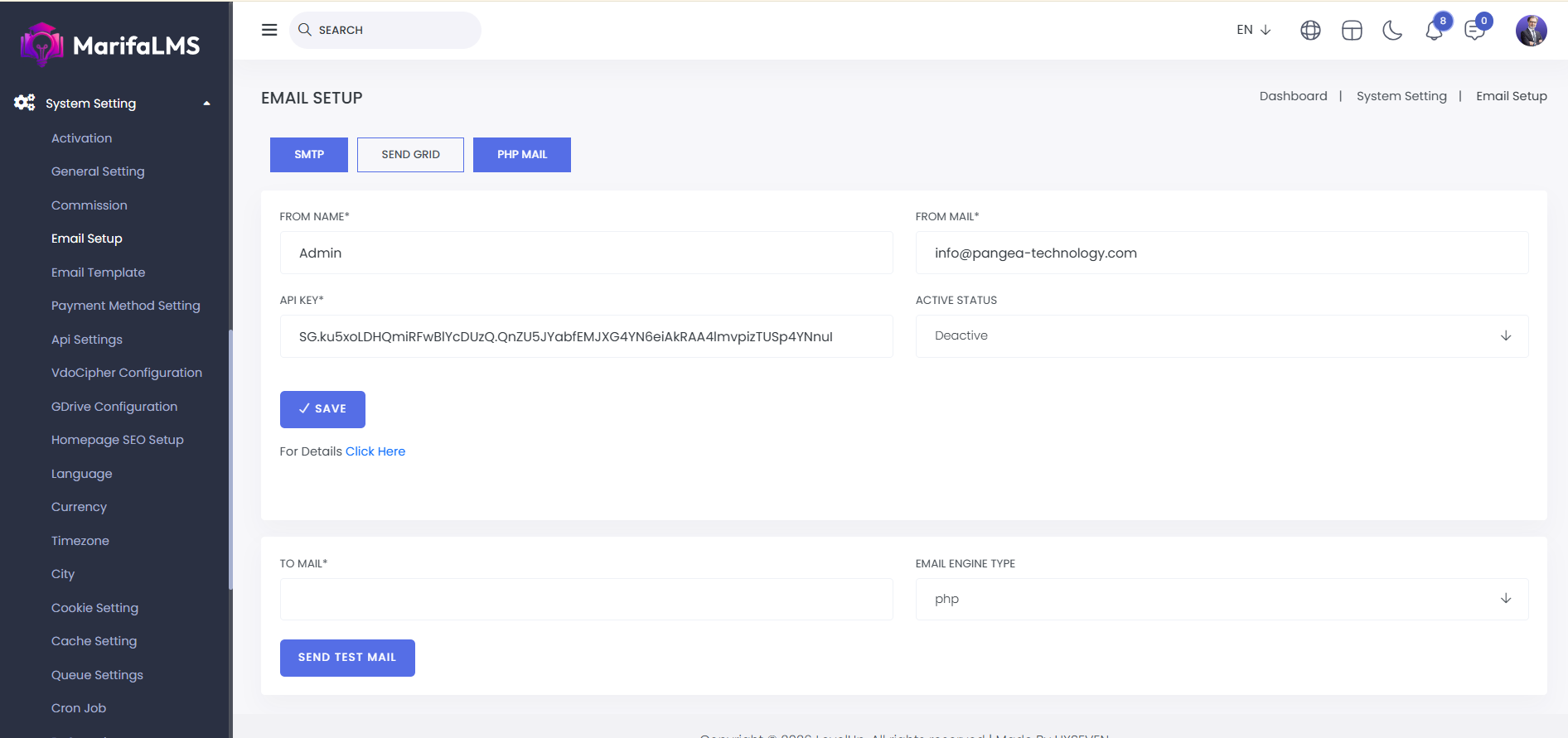
Task: Expand the Active Status dropdown
Action: (x=1222, y=336)
